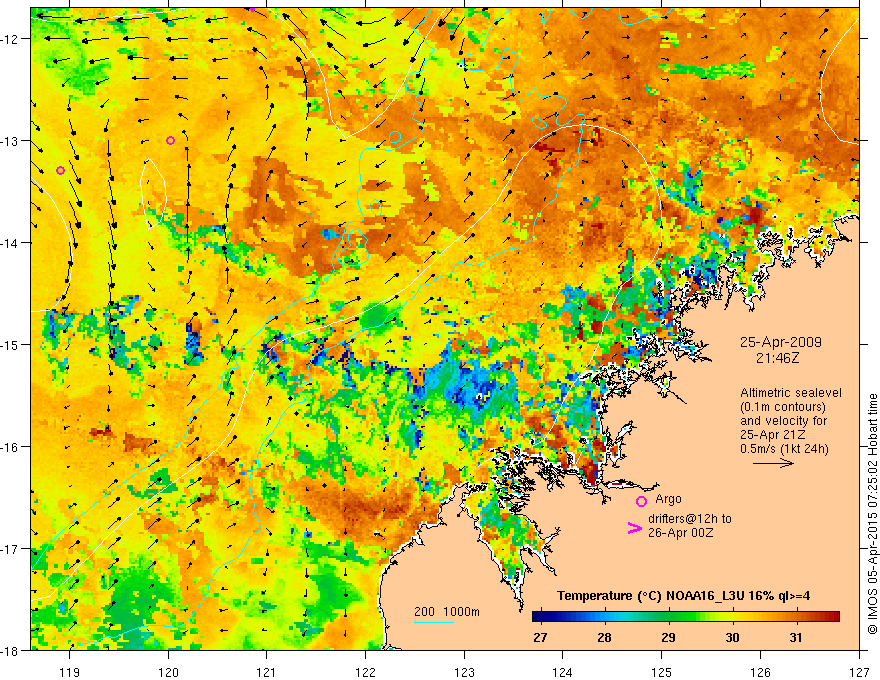
Task: Click the colorbar value 31
Action: (x=796, y=637)
